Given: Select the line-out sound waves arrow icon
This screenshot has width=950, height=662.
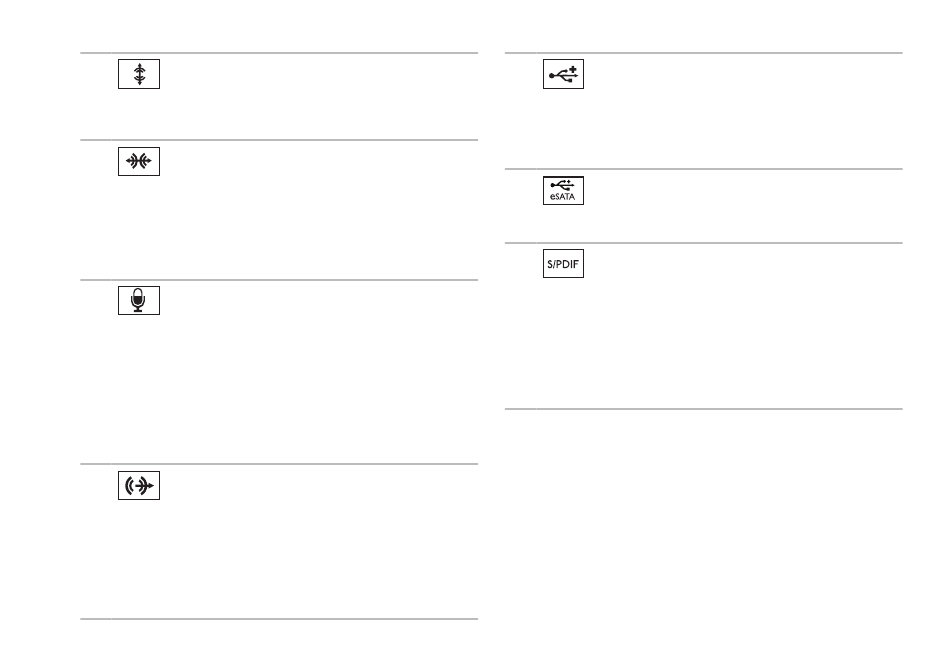Looking at the screenshot, I should click(139, 485).
